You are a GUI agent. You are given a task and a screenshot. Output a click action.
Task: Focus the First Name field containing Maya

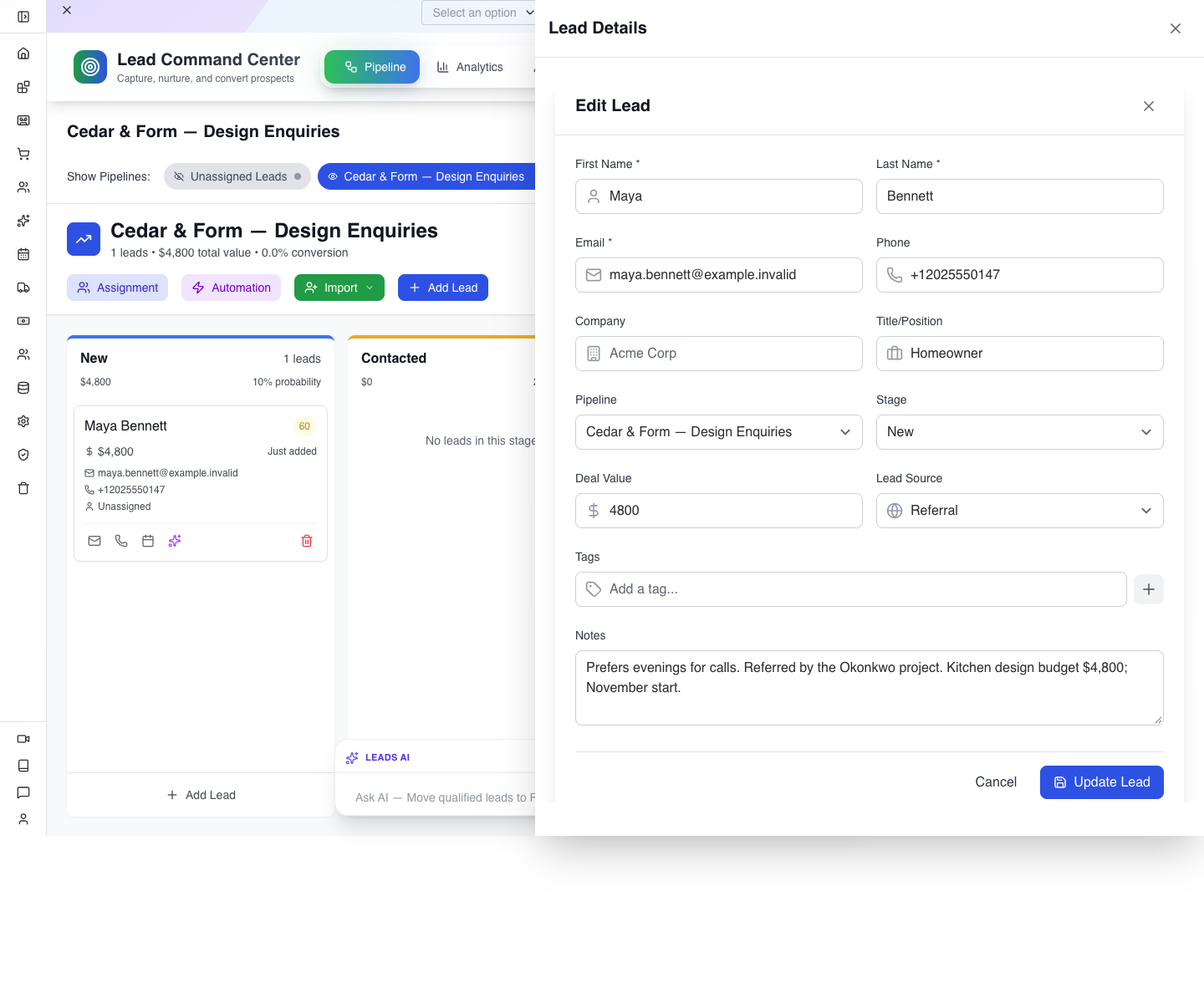[x=719, y=196]
